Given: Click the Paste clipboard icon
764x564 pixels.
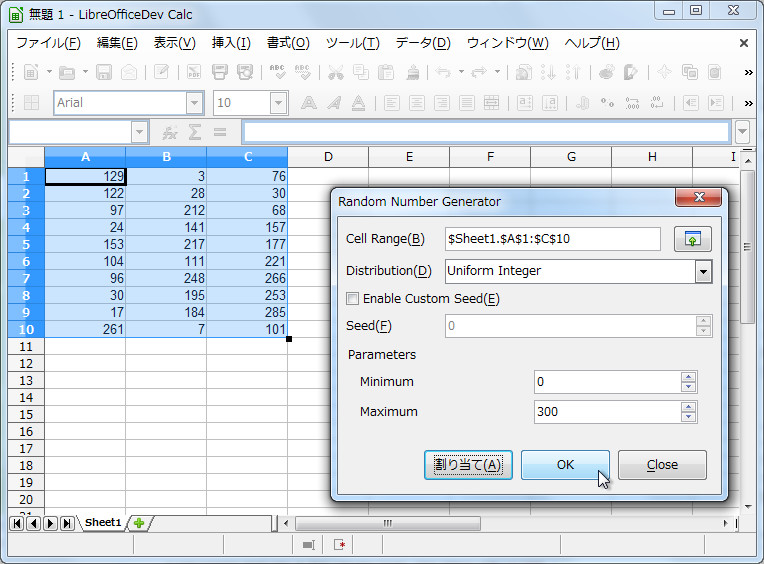Looking at the screenshot, I should (x=386, y=72).
